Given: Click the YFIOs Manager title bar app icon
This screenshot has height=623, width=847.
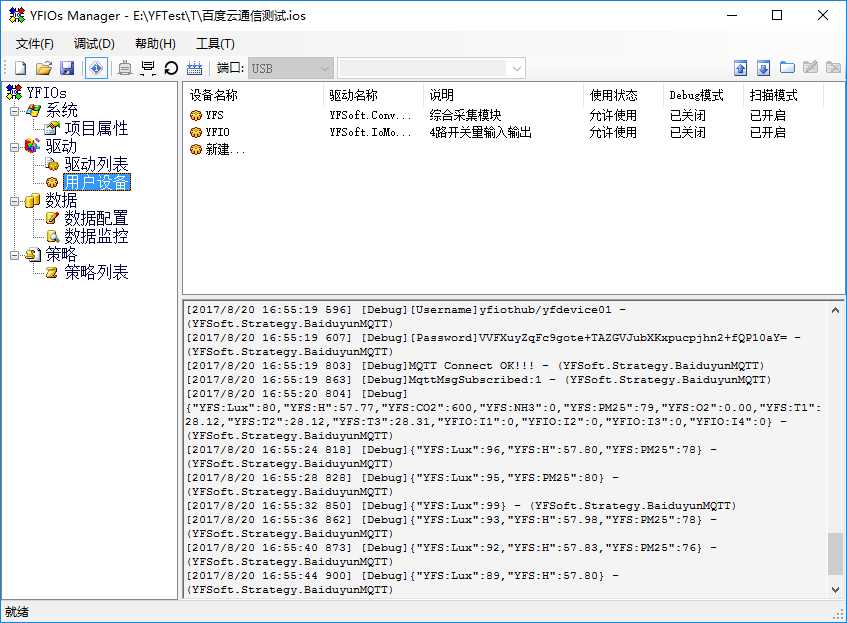Looking at the screenshot, I should (x=16, y=15).
